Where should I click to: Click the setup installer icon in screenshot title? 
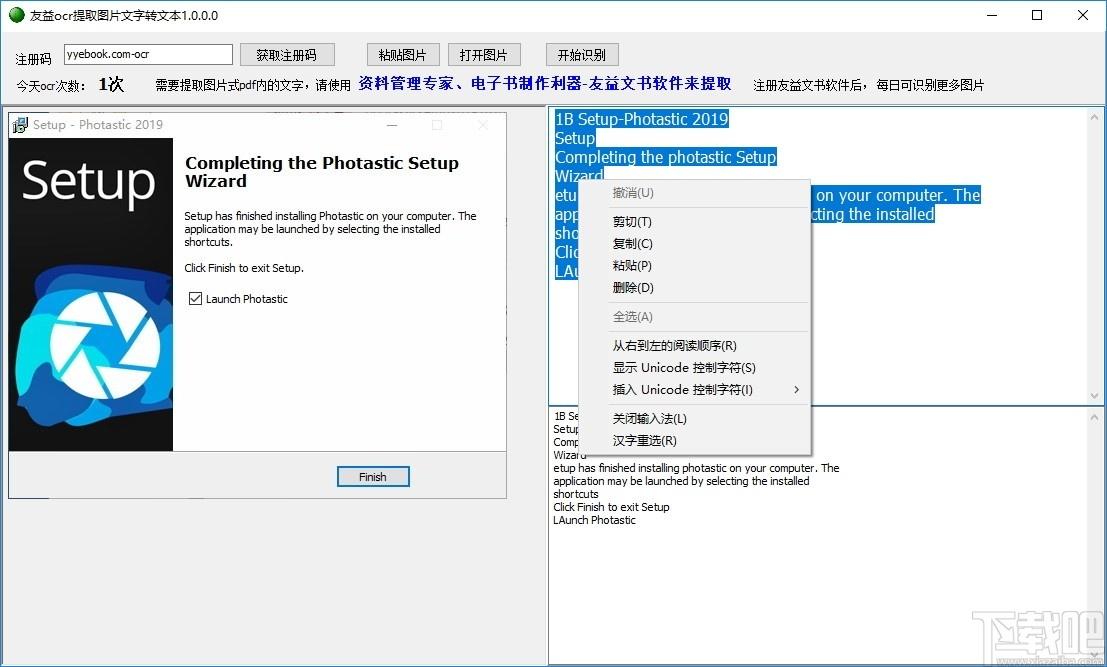(x=20, y=125)
